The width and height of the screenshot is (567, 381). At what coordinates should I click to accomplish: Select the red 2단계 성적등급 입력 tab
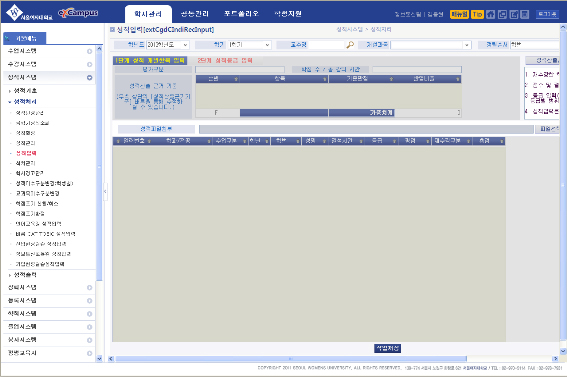coord(225,60)
